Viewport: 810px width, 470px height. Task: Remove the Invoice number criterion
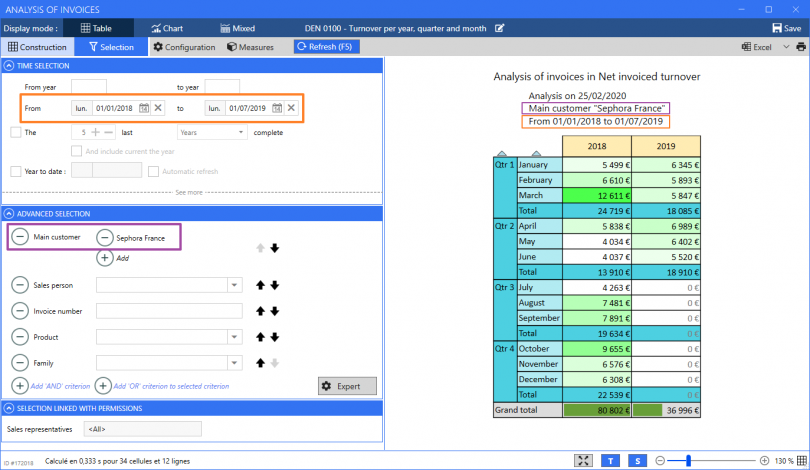click(x=20, y=311)
